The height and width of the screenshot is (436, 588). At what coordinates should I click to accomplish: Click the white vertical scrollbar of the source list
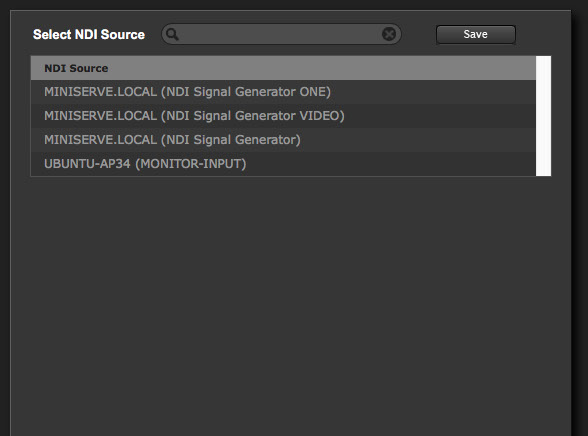click(x=543, y=116)
